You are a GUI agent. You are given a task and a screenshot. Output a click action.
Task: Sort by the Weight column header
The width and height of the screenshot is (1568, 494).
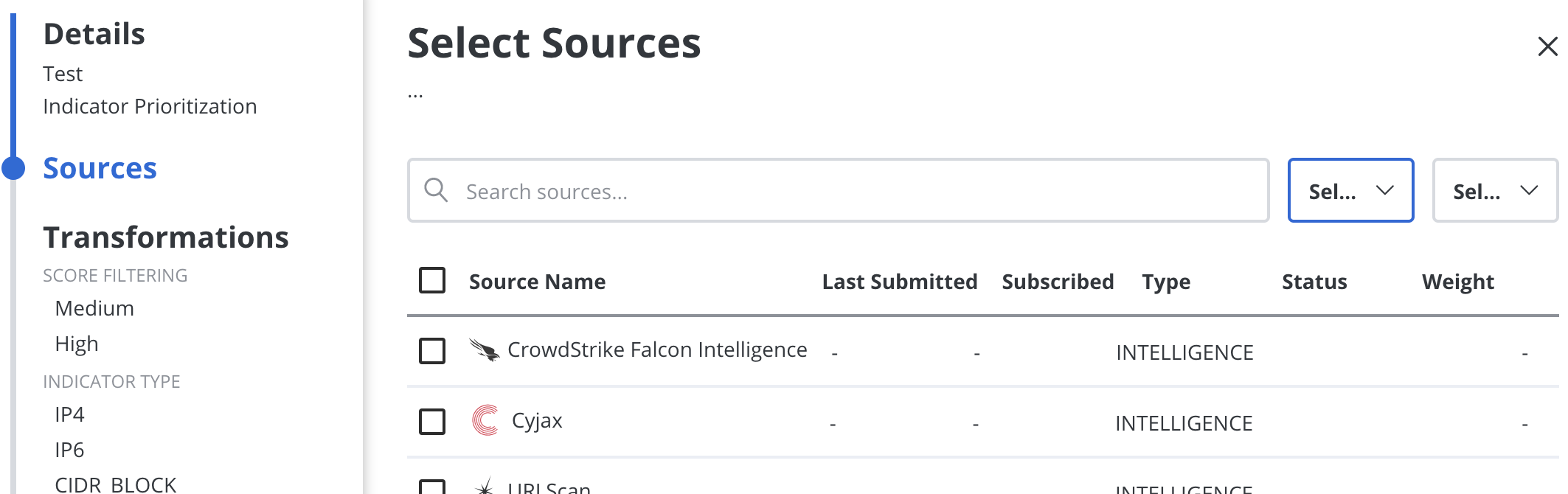[1457, 282]
